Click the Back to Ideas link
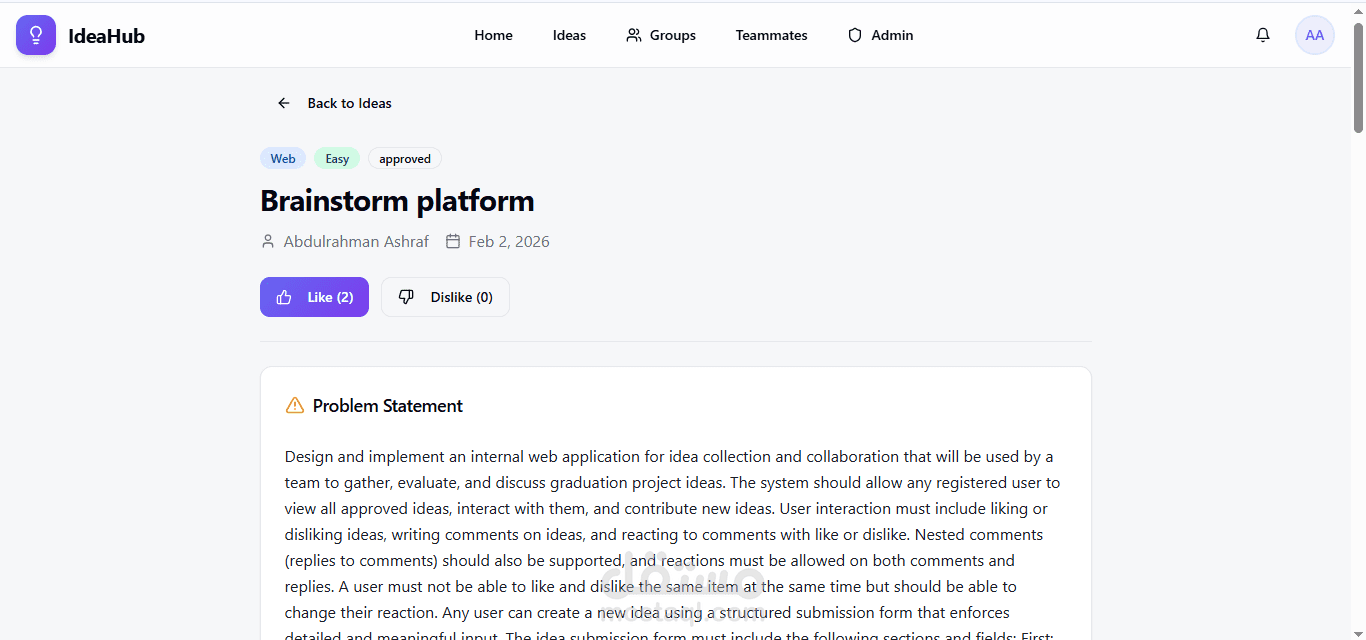Viewport: 1366px width, 640px height. (349, 103)
